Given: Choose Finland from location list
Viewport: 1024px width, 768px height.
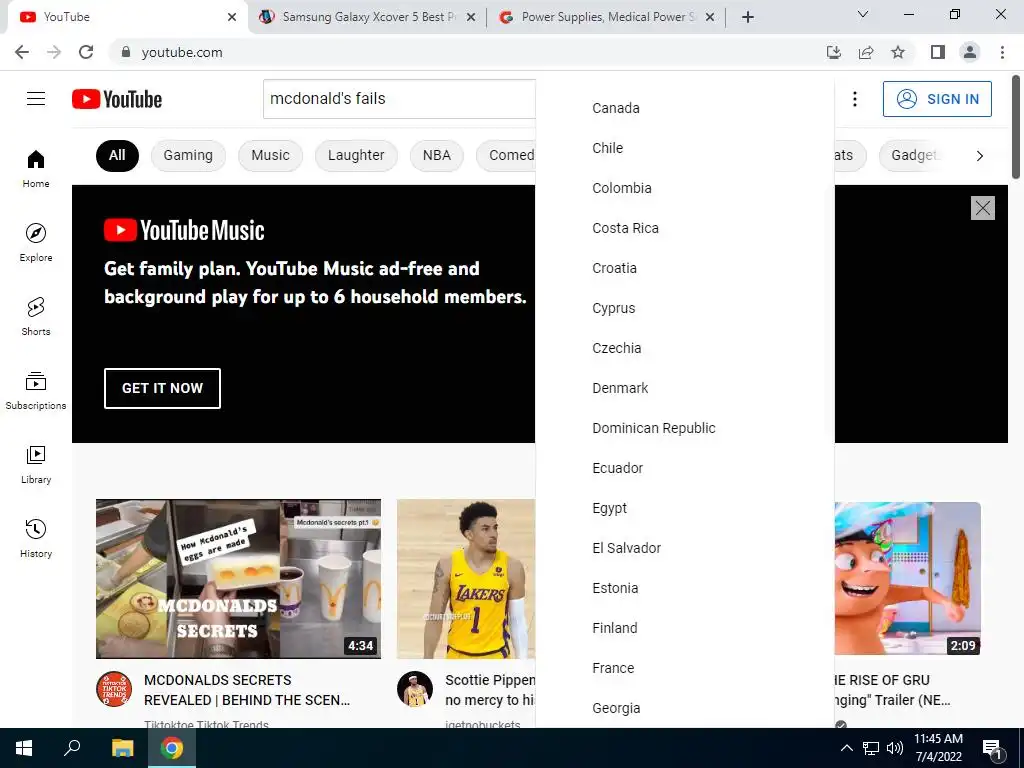Looking at the screenshot, I should pos(685,628).
